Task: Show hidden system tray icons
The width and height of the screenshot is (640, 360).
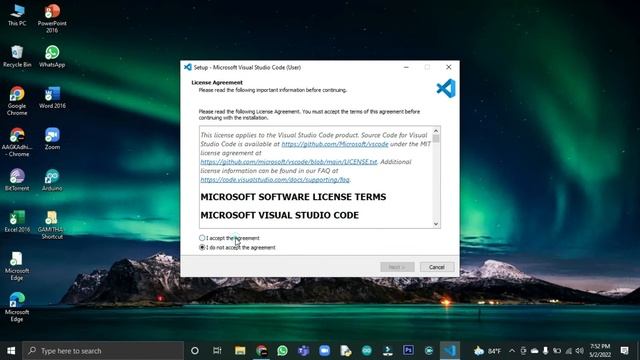Action: (x=512, y=351)
